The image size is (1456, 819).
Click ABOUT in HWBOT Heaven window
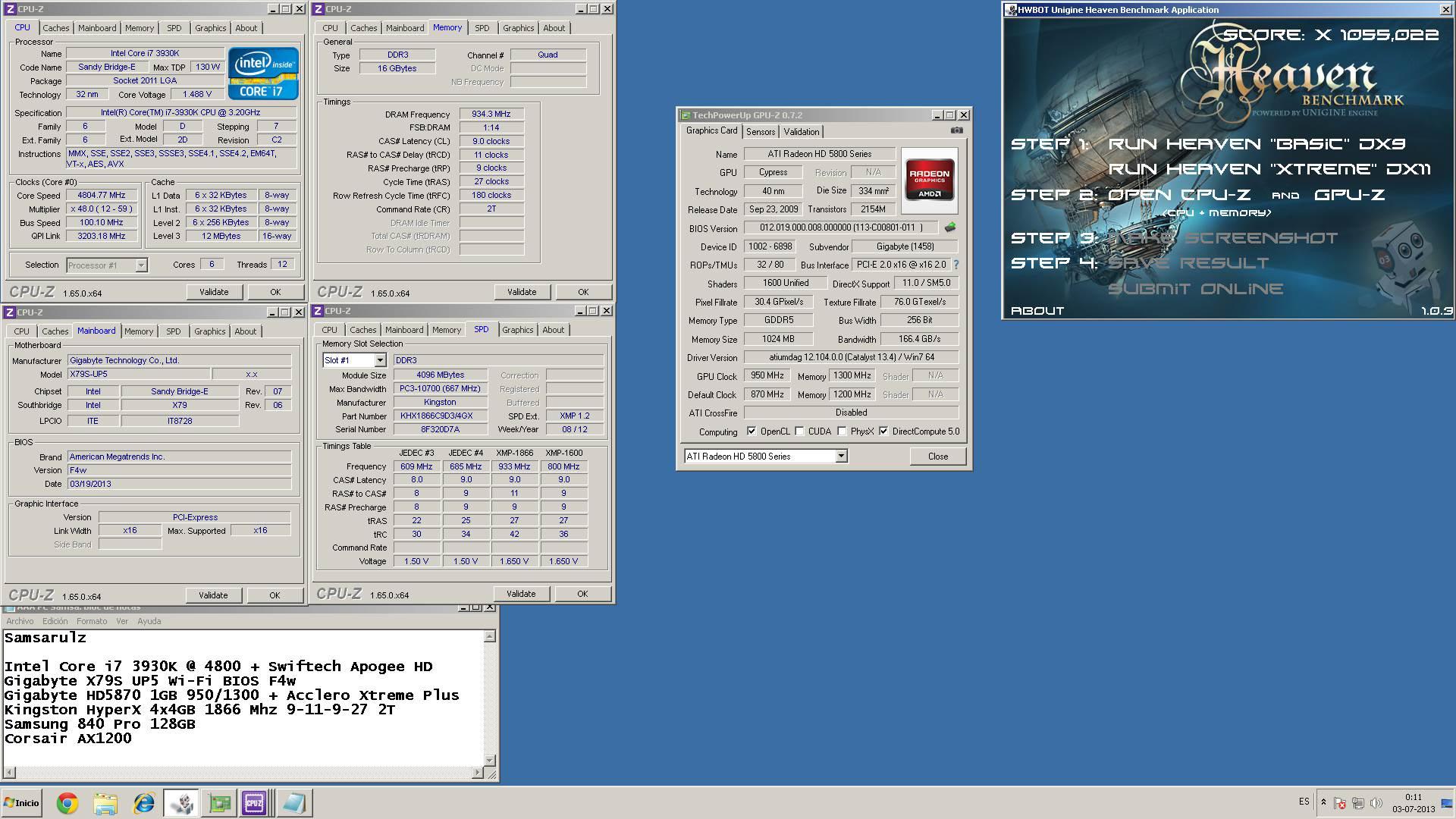1037,311
